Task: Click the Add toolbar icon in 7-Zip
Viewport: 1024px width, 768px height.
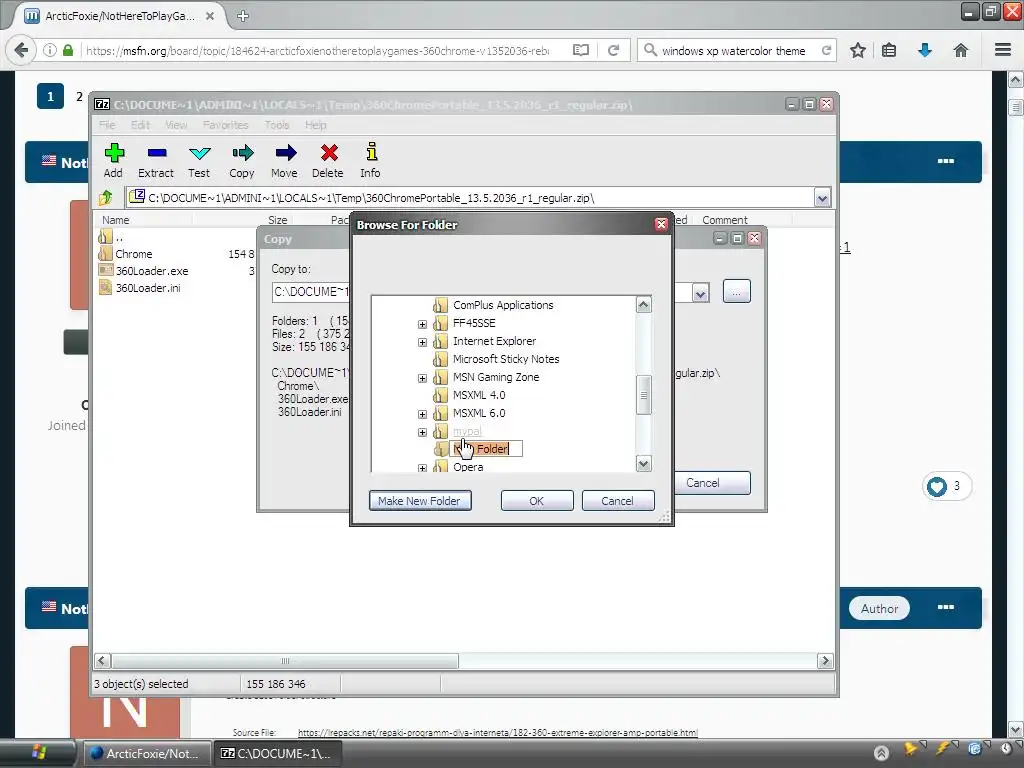Action: coord(114,153)
